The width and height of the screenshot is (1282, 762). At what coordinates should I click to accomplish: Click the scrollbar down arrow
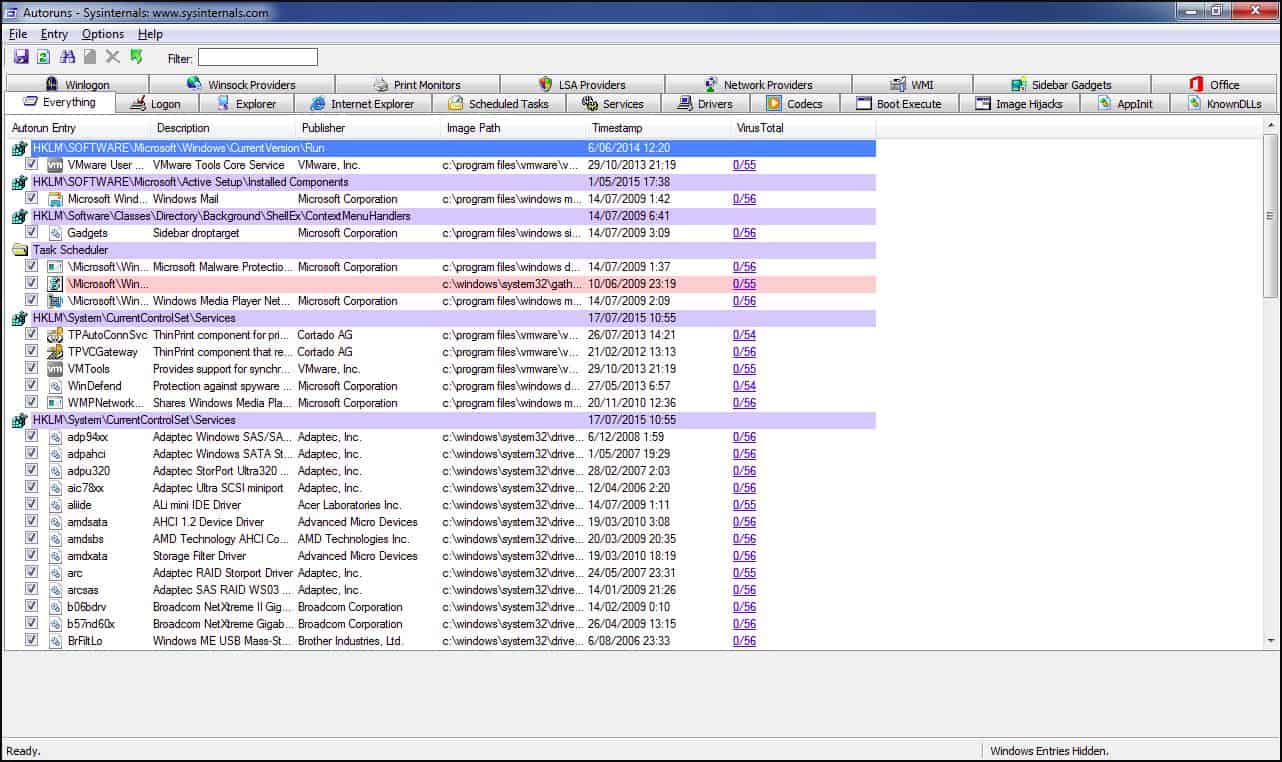coord(1271,641)
